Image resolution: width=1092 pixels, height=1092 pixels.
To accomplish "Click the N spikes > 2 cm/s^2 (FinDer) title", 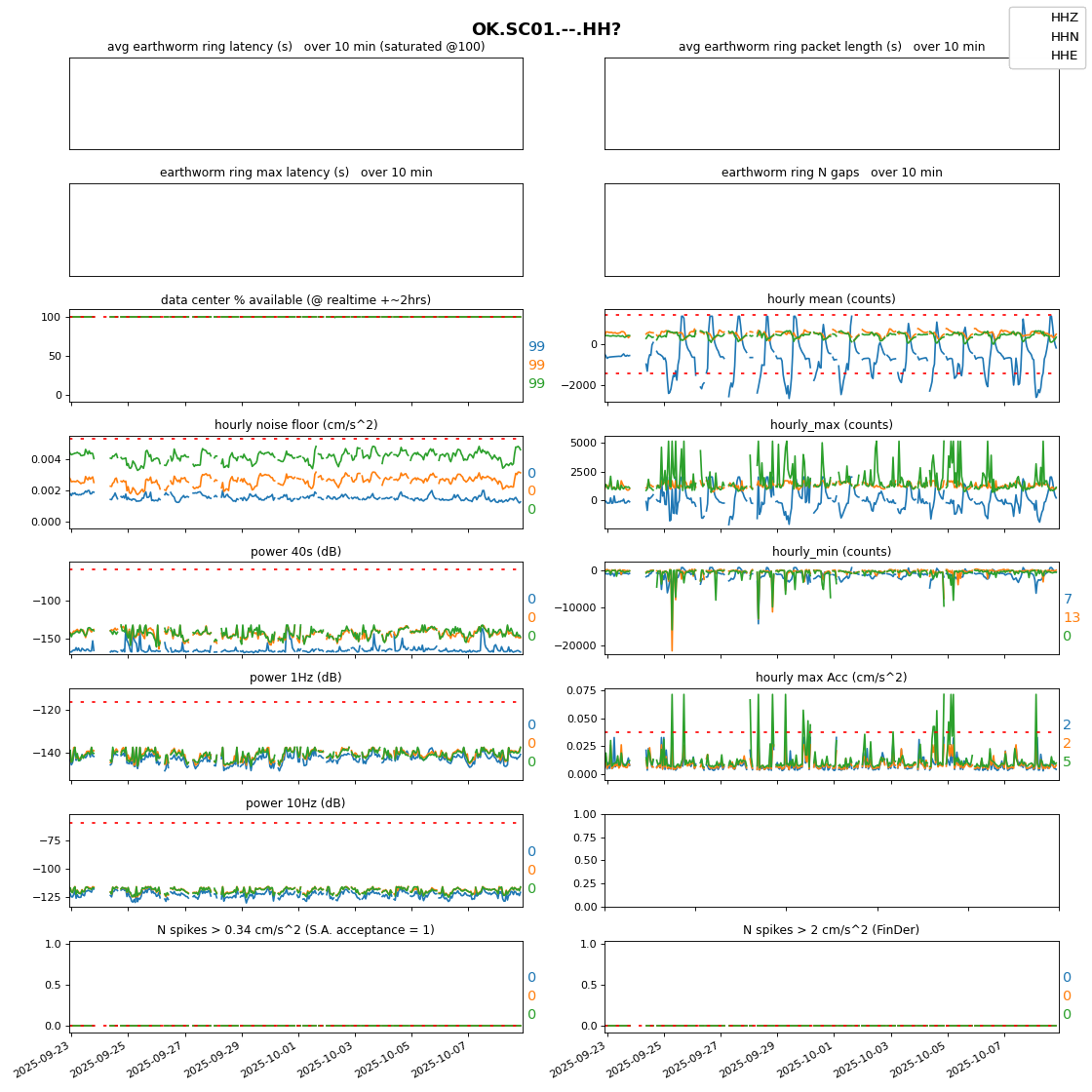I will click(831, 930).
